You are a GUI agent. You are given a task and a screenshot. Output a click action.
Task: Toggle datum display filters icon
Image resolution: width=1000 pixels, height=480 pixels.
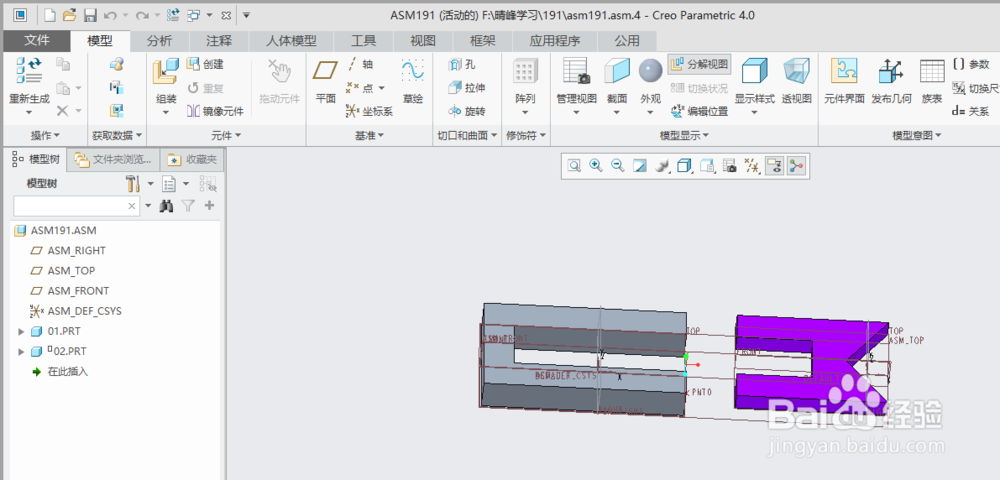(753, 166)
